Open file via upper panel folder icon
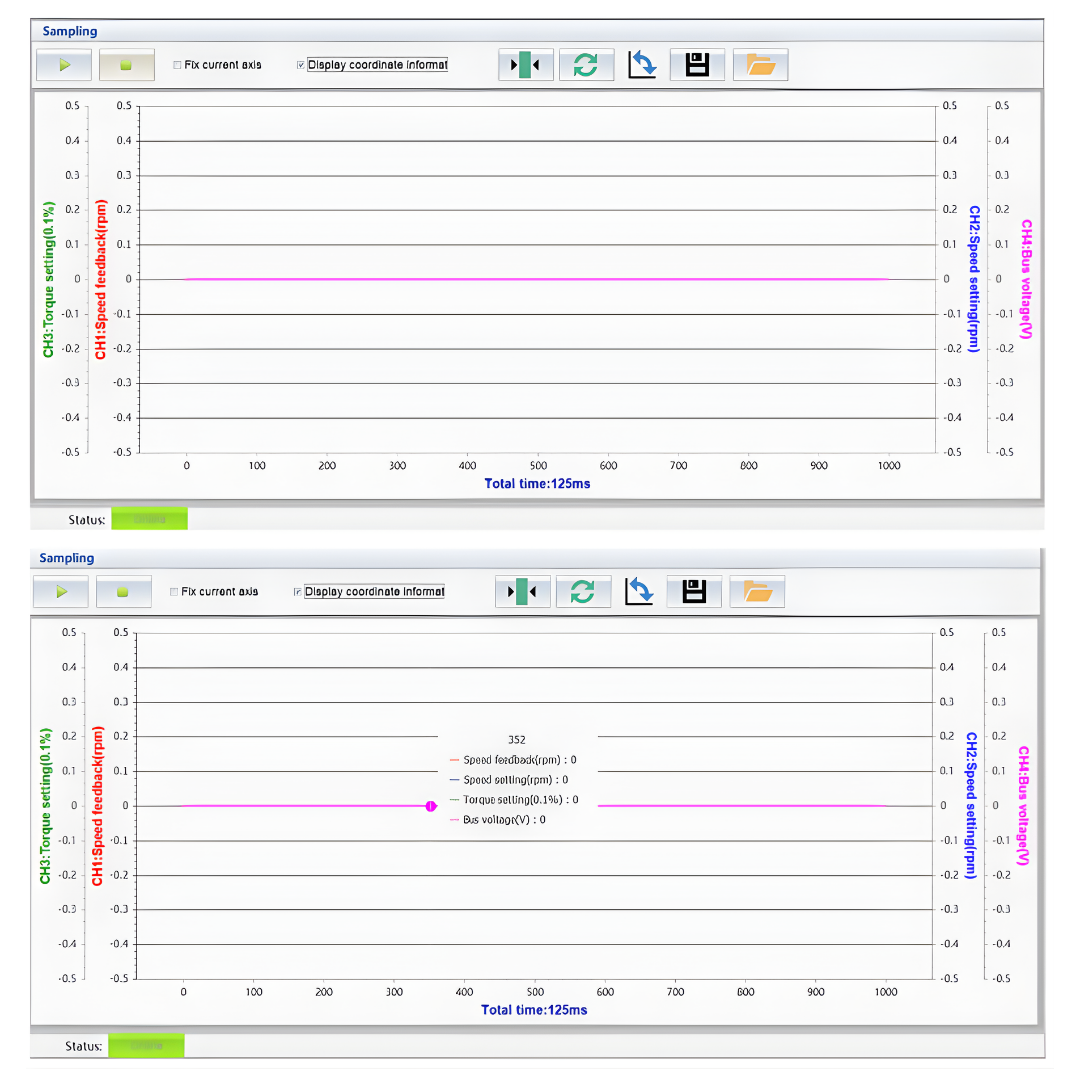1080x1080 pixels. (760, 65)
